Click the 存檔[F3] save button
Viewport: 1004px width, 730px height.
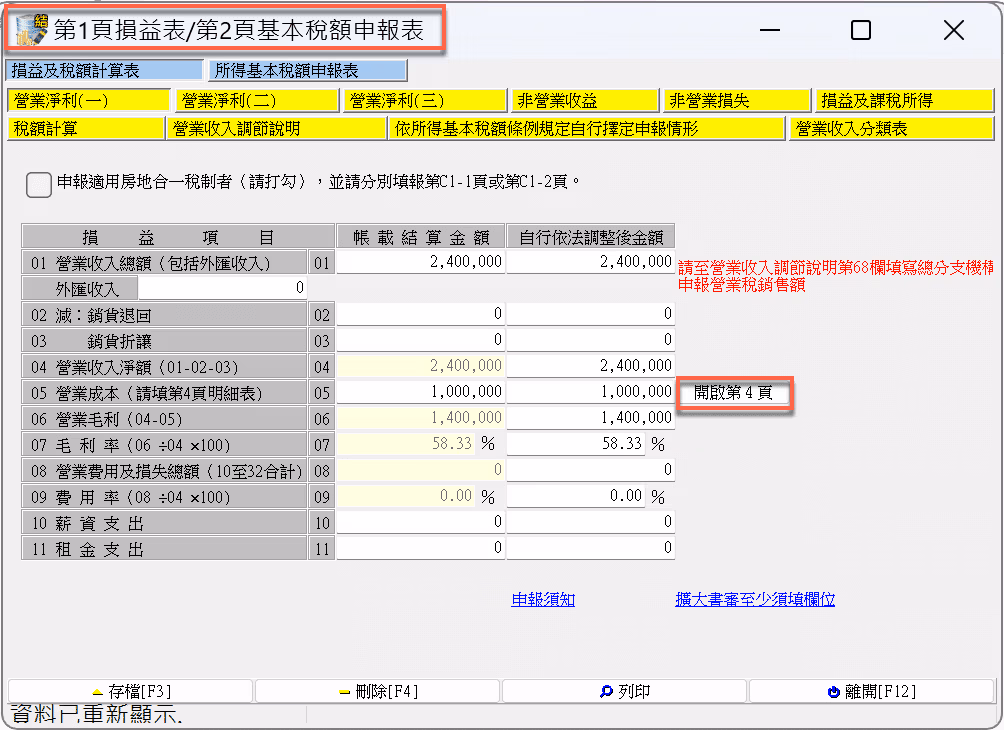(131, 692)
